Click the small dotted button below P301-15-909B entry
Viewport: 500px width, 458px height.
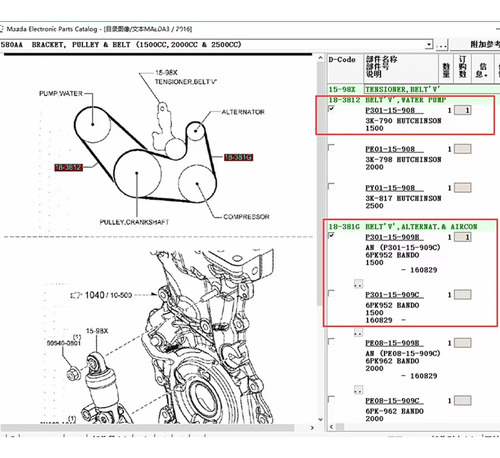pos(358,284)
